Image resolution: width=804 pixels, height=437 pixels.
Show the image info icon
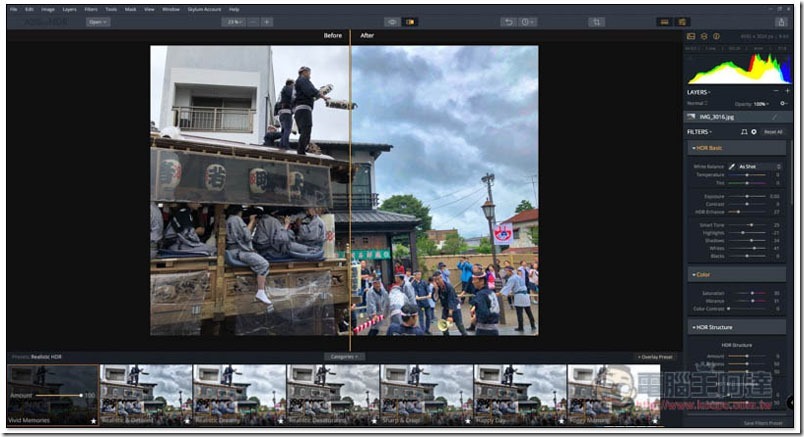[x=716, y=36]
